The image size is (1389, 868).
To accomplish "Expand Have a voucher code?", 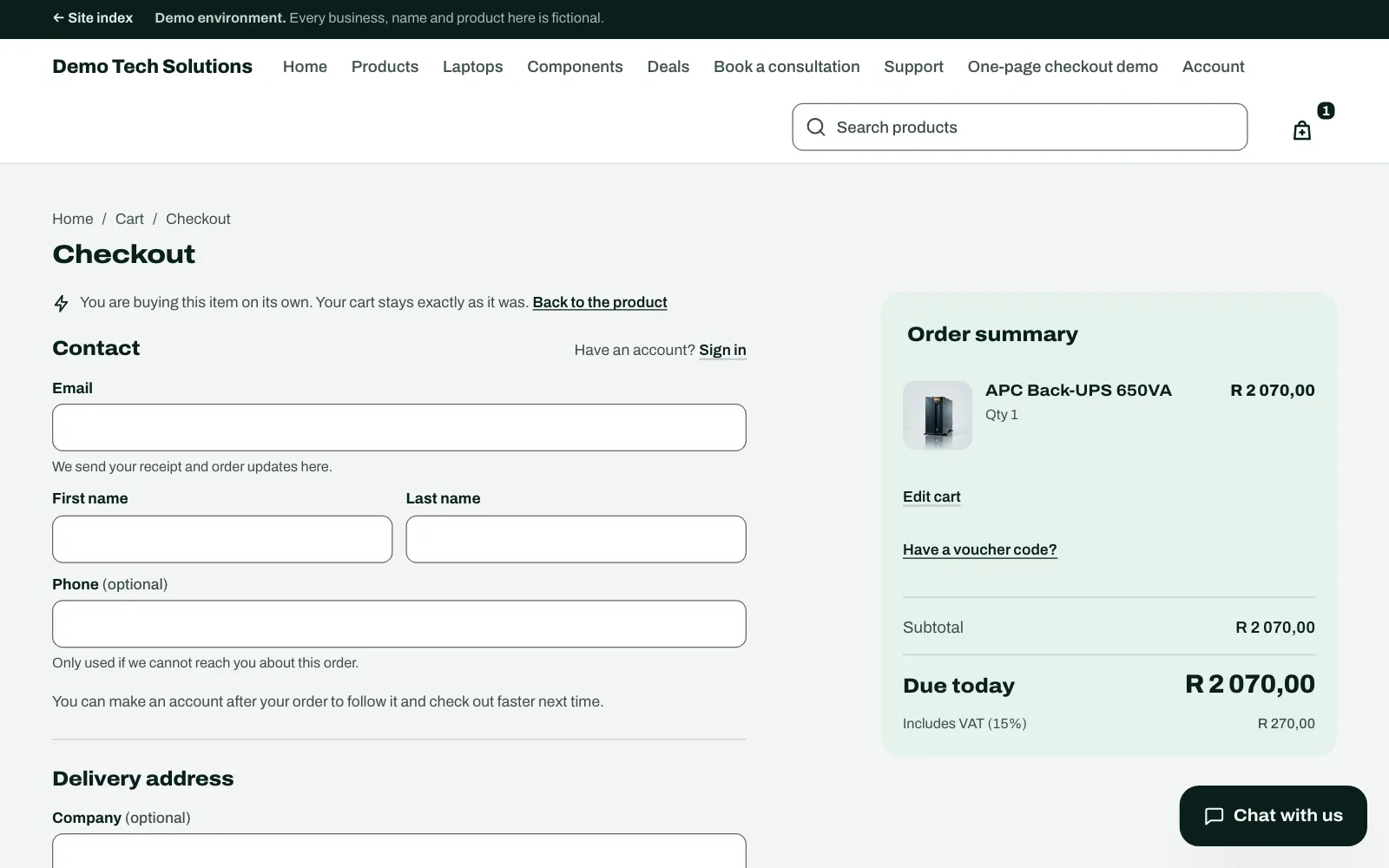I will click(x=980, y=549).
